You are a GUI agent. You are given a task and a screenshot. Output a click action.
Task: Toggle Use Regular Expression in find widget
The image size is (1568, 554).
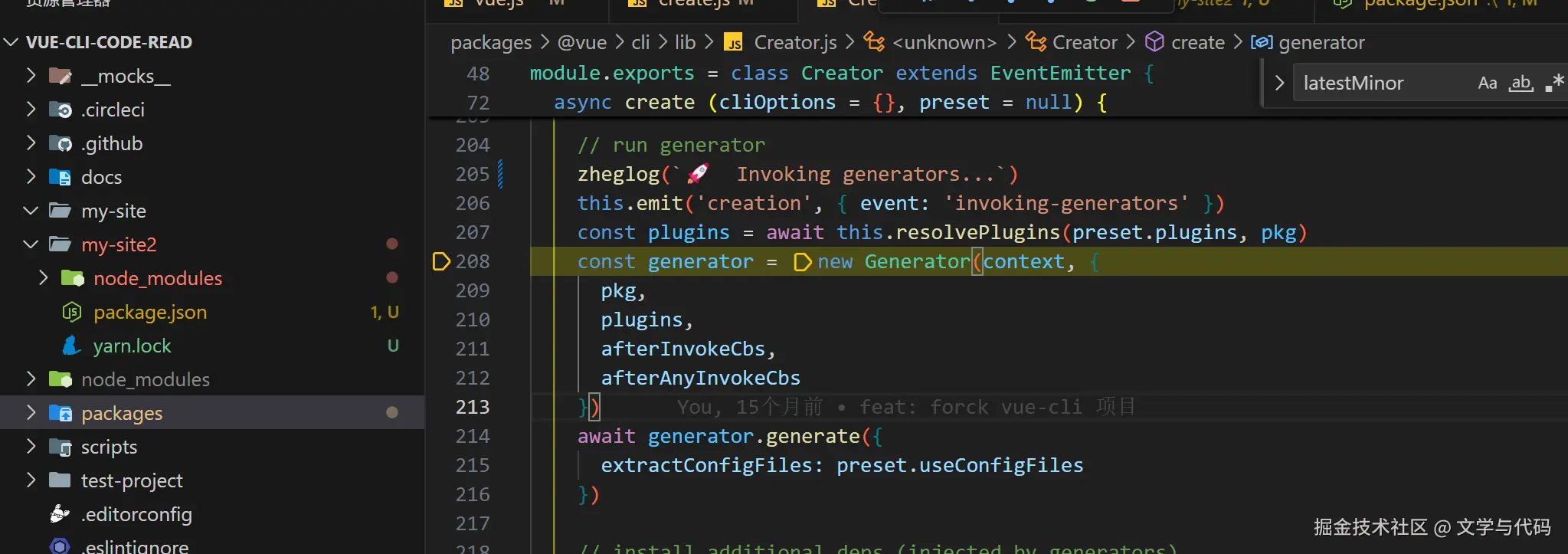click(x=1554, y=83)
